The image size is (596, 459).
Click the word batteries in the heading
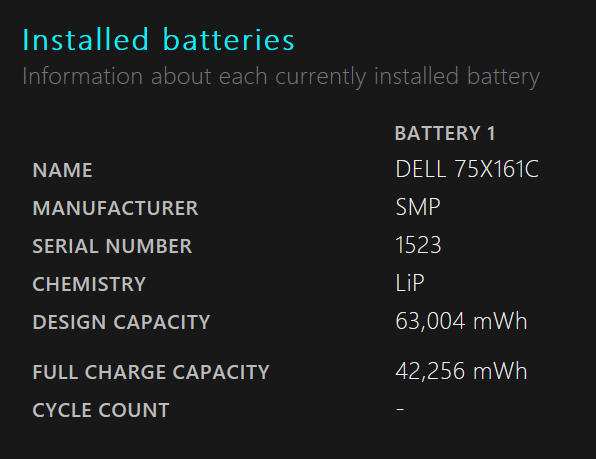pos(229,40)
